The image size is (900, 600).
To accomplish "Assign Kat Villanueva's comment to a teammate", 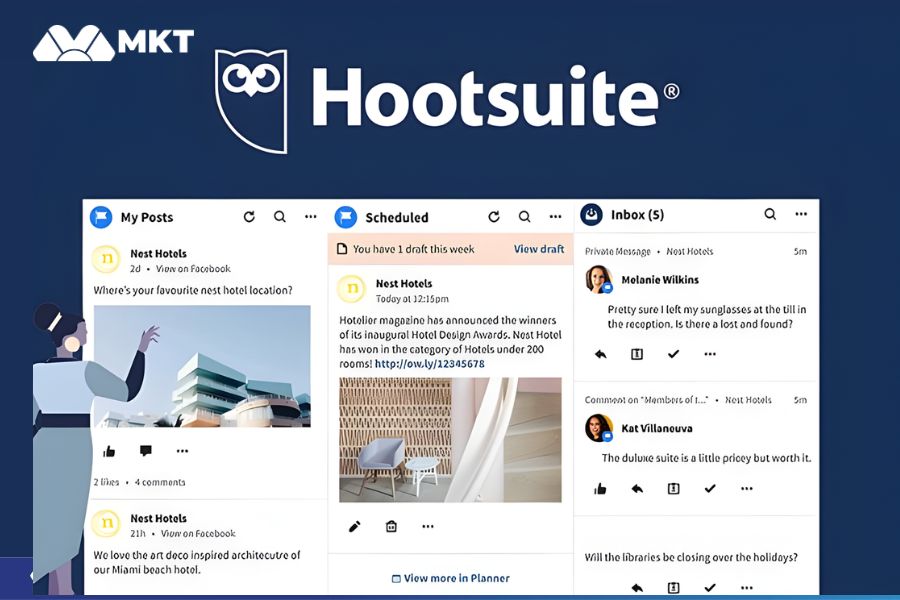I will (673, 488).
